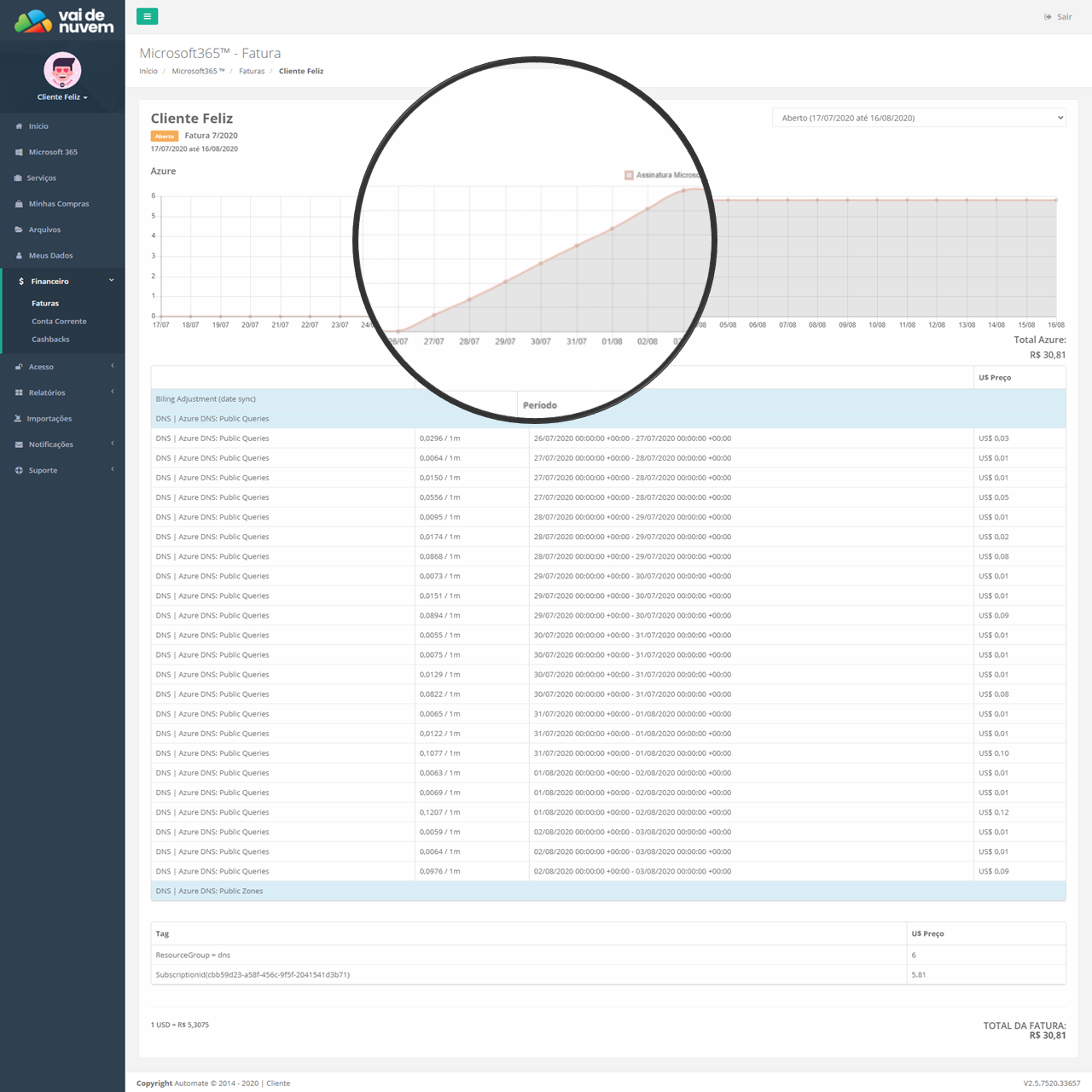Click the grid icon beside Relatórios
1092x1092 pixels.
(19, 393)
